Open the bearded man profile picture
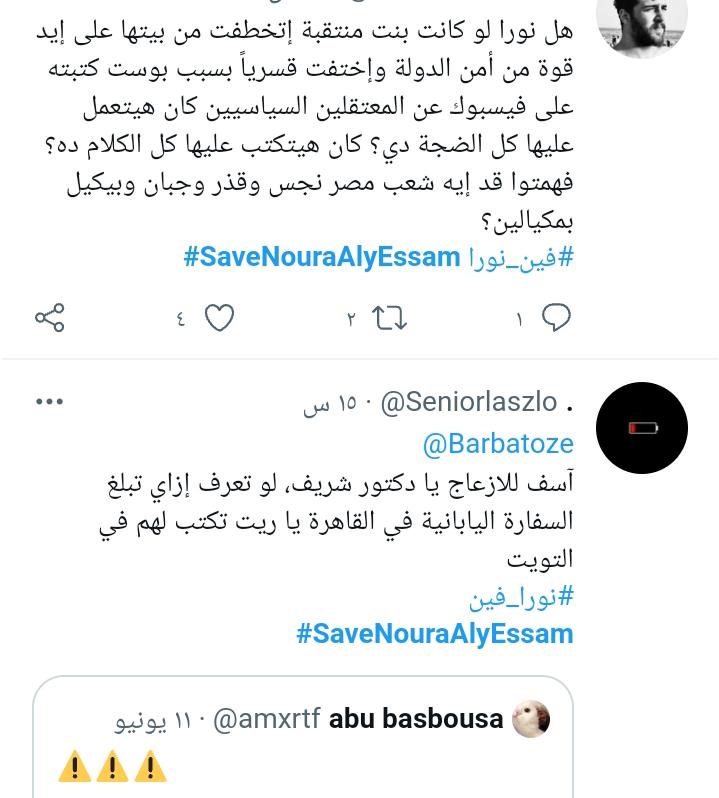The height and width of the screenshot is (798, 719). [642, 24]
